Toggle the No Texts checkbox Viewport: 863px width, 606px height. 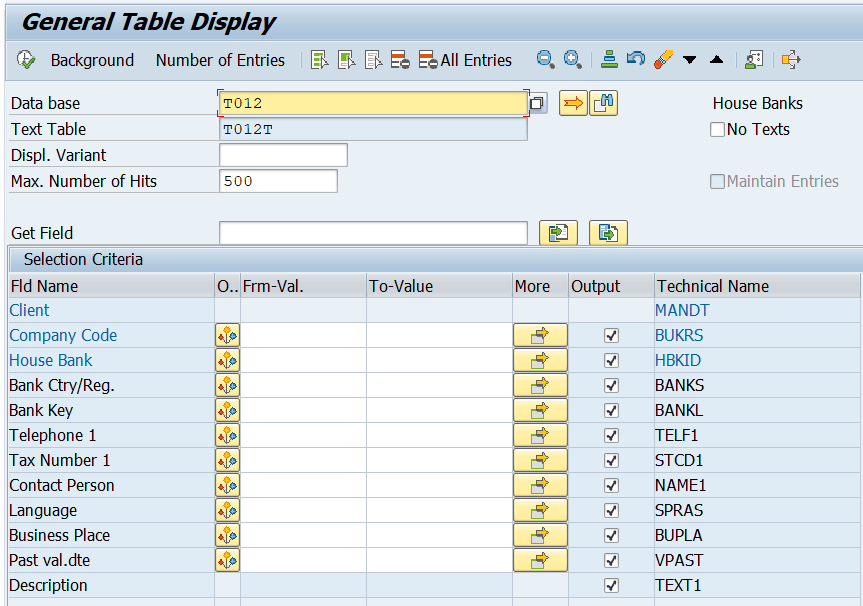tap(717, 129)
